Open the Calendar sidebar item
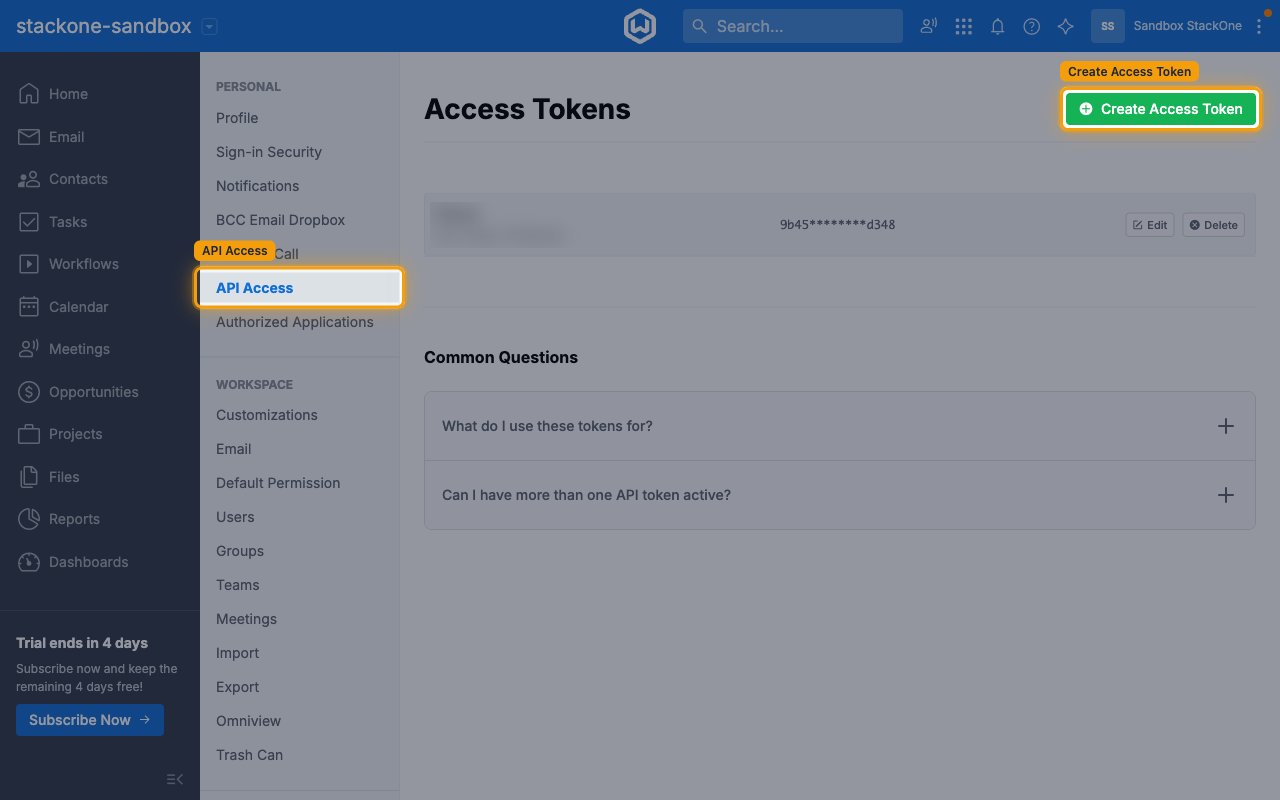This screenshot has width=1280, height=800. click(x=65, y=307)
